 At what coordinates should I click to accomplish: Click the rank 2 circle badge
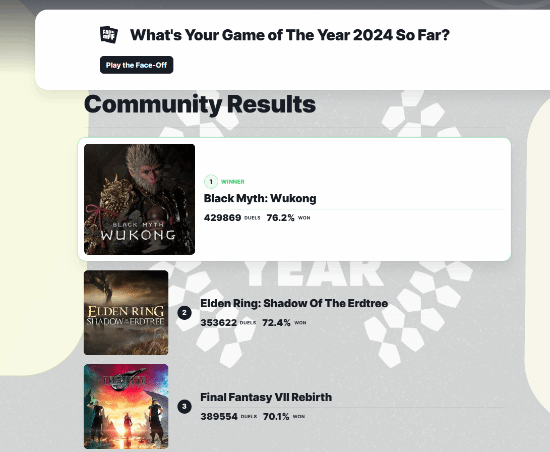[x=185, y=313]
